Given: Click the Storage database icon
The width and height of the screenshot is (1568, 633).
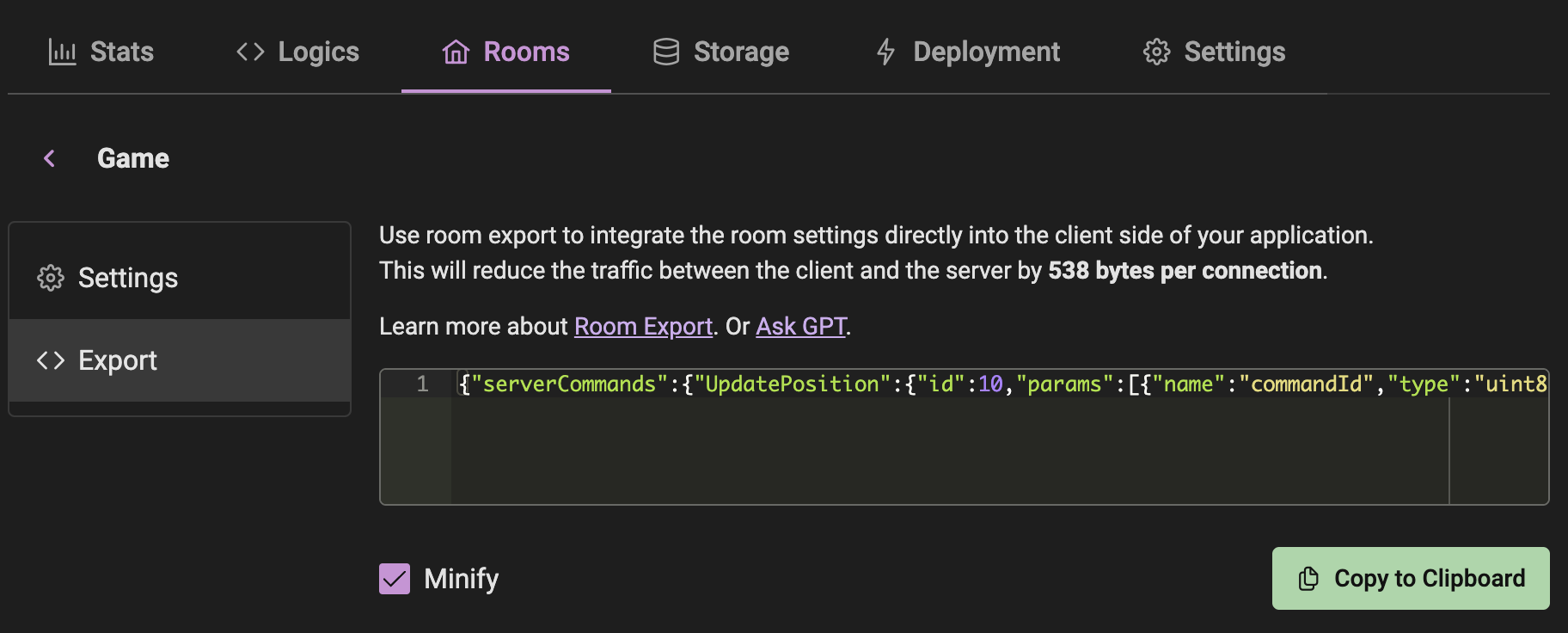Looking at the screenshot, I should point(666,52).
